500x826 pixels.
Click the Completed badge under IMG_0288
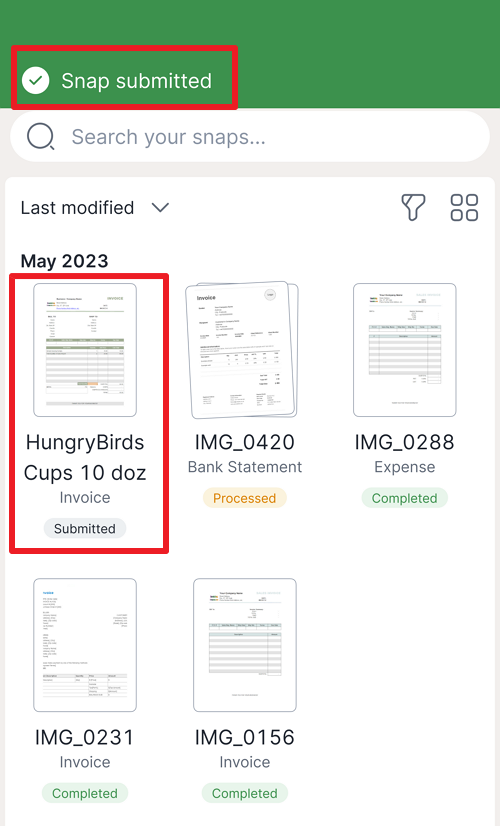point(405,498)
